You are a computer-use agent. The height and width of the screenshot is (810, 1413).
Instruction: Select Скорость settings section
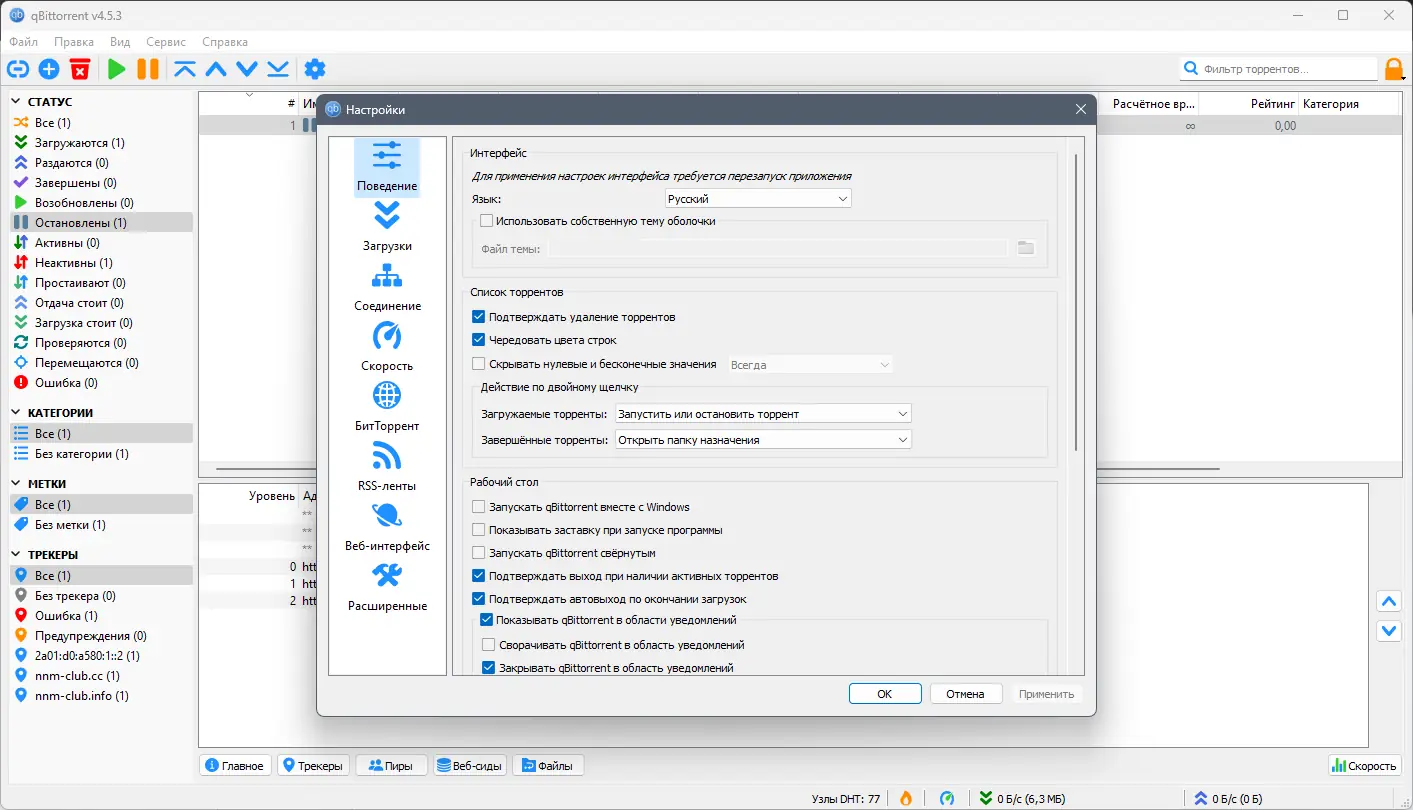387,347
